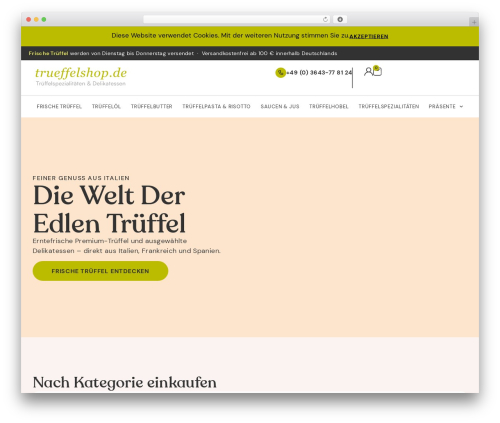500x423 pixels.
Task: Open Trüffelpasta & Risotto menu item
Action: [216, 106]
